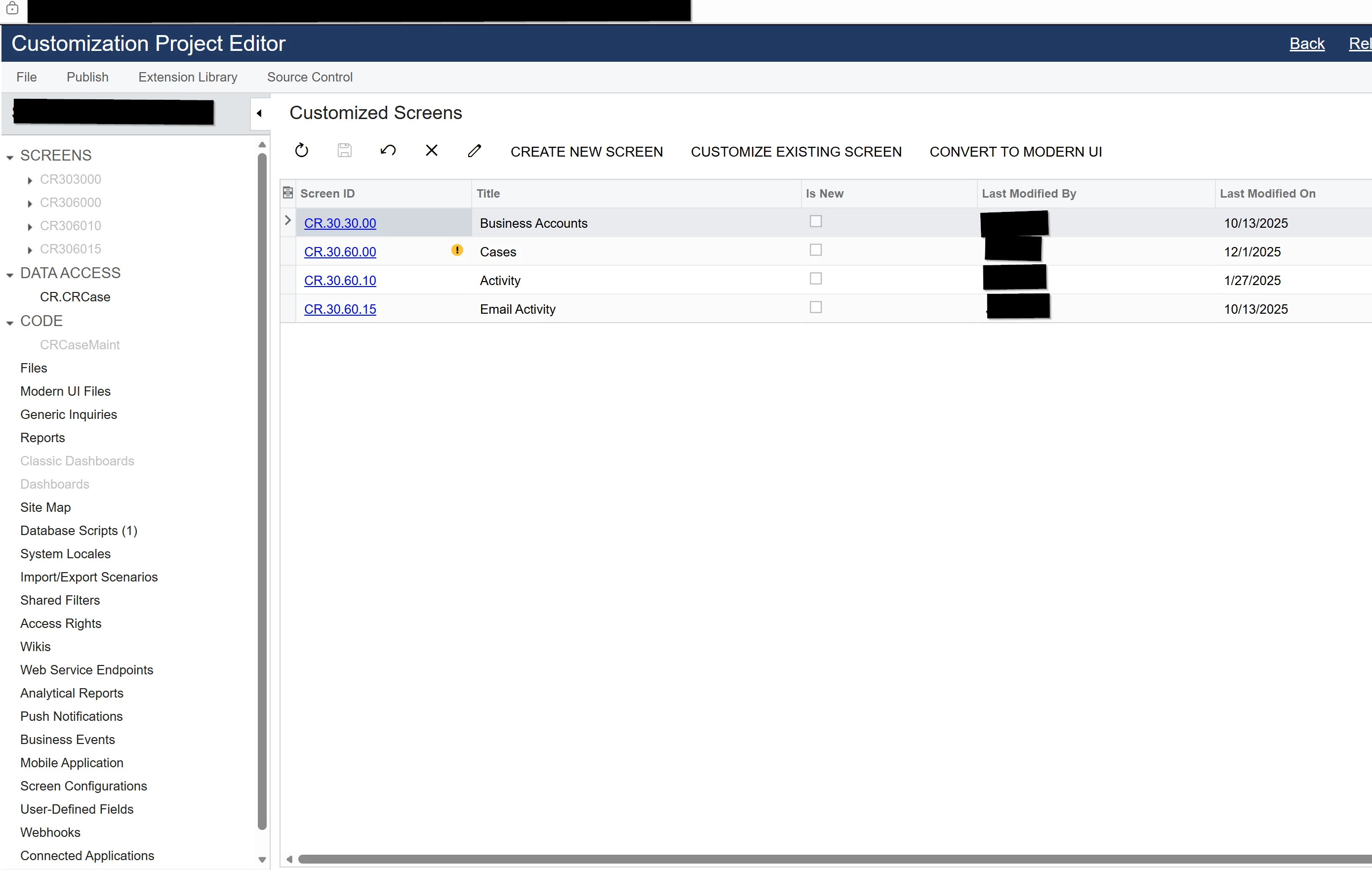
Task: Toggle Is New checkbox for Business Accounts
Action: coord(815,221)
